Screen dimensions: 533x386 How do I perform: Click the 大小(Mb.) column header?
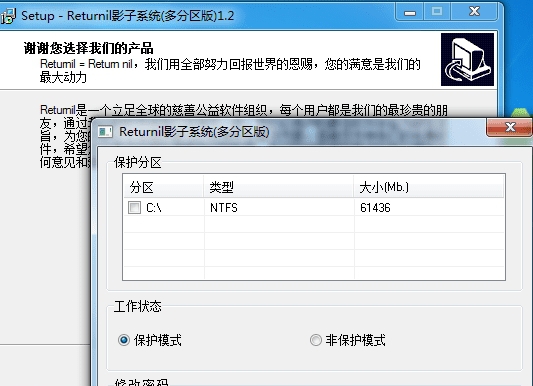[429, 187]
